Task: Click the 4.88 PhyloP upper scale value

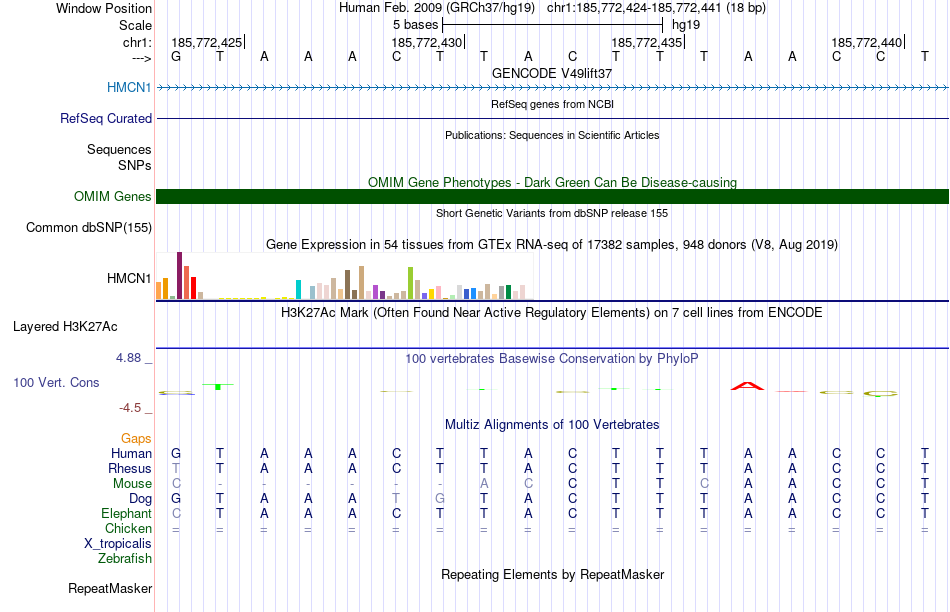Action: 128,358
